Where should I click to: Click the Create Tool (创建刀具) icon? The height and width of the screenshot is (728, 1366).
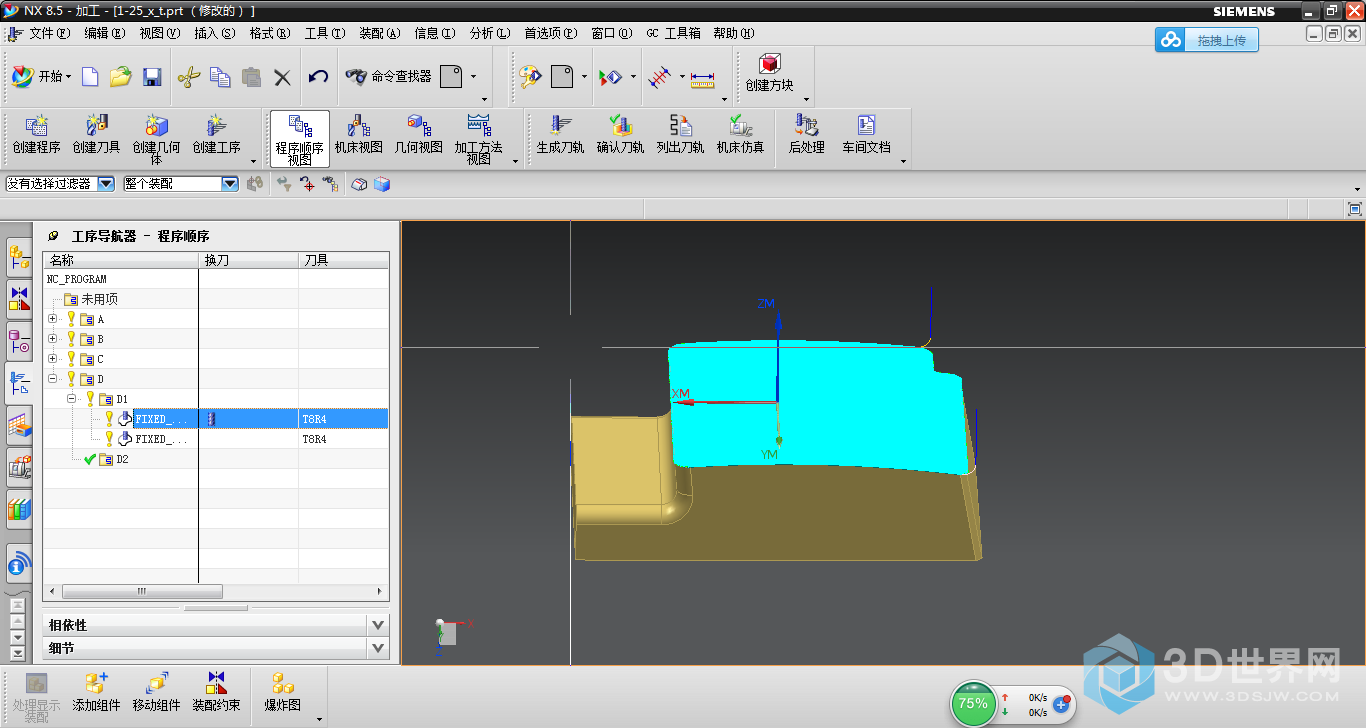coord(97,136)
